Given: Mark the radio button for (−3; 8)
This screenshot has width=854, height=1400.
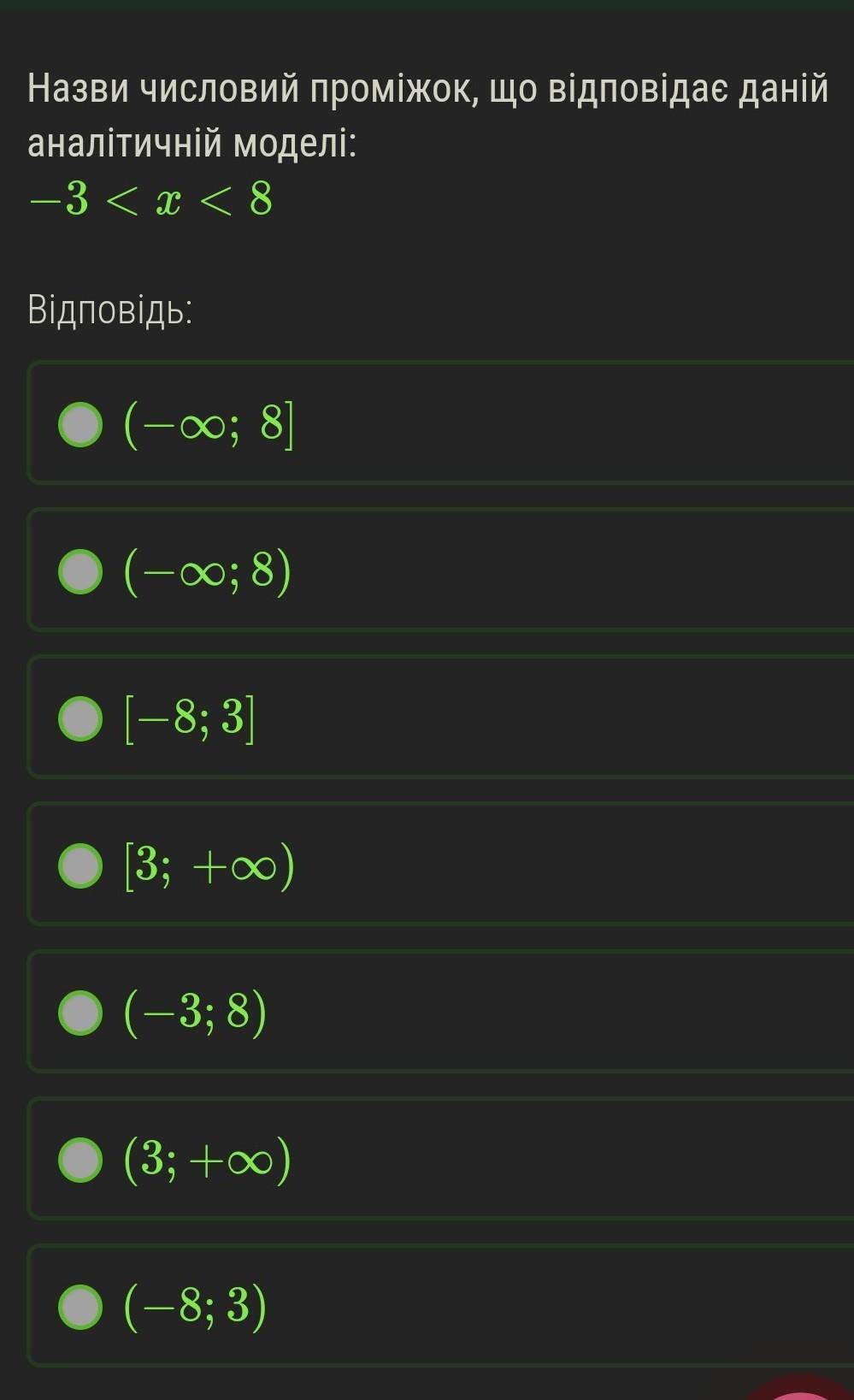Looking at the screenshot, I should point(80,1013).
